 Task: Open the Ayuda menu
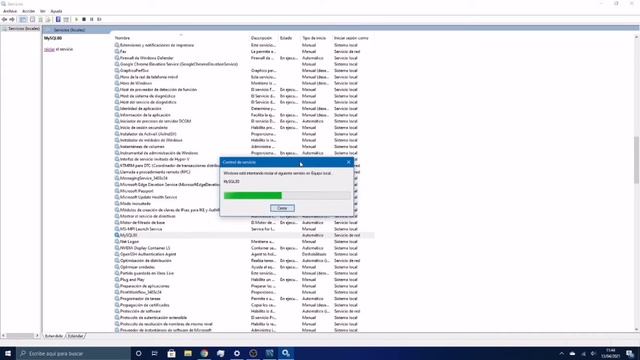(x=56, y=11)
